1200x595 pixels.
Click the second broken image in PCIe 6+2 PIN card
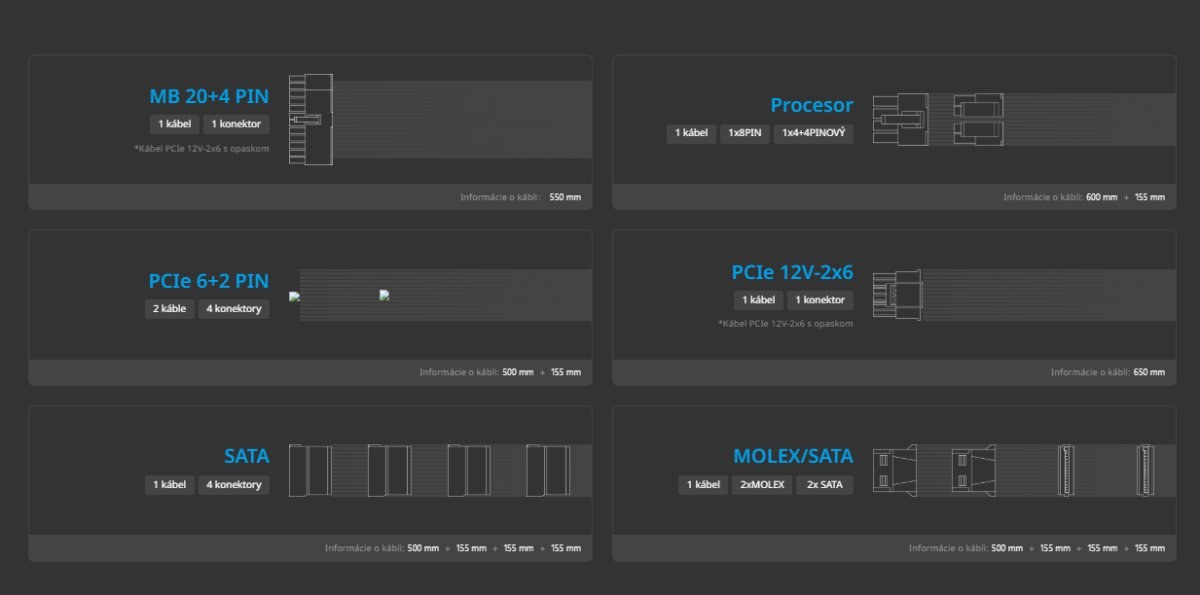[x=384, y=296]
